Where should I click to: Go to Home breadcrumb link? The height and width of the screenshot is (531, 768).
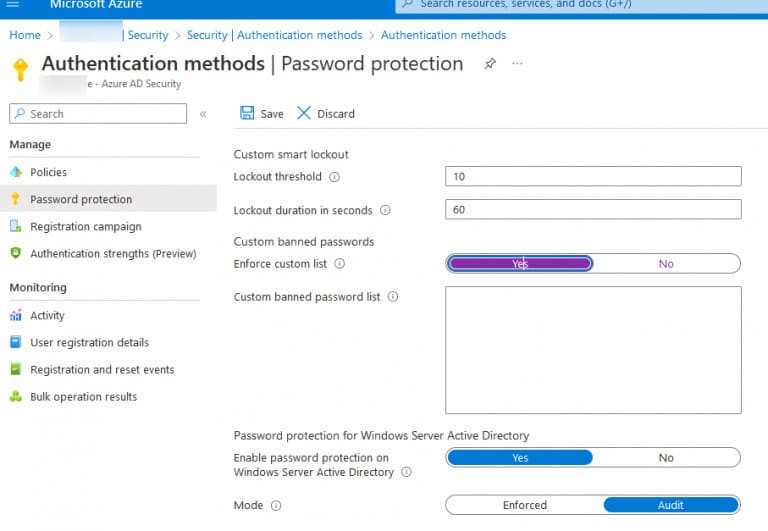pyautogui.click(x=25, y=35)
